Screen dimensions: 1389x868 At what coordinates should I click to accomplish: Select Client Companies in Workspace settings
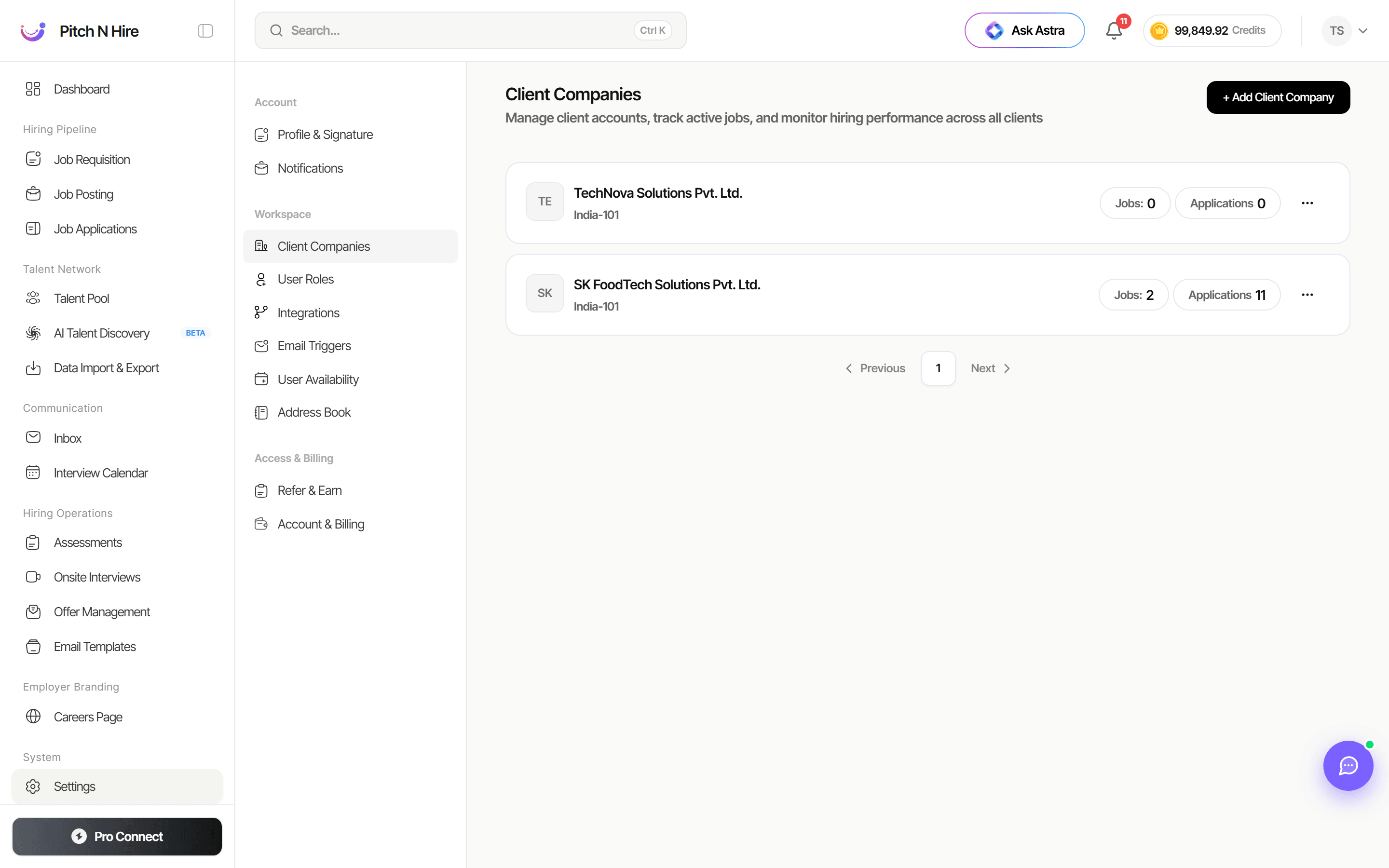[x=351, y=246]
